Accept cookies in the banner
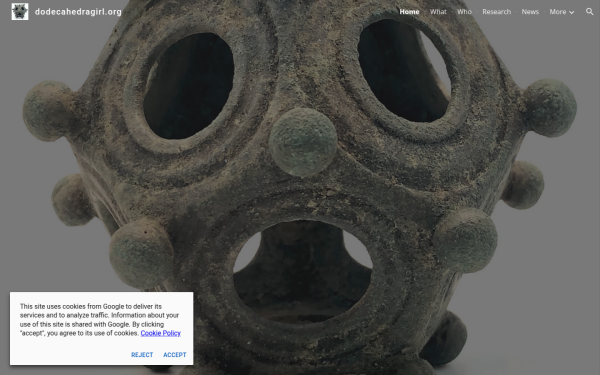This screenshot has height=375, width=600. coord(175,355)
